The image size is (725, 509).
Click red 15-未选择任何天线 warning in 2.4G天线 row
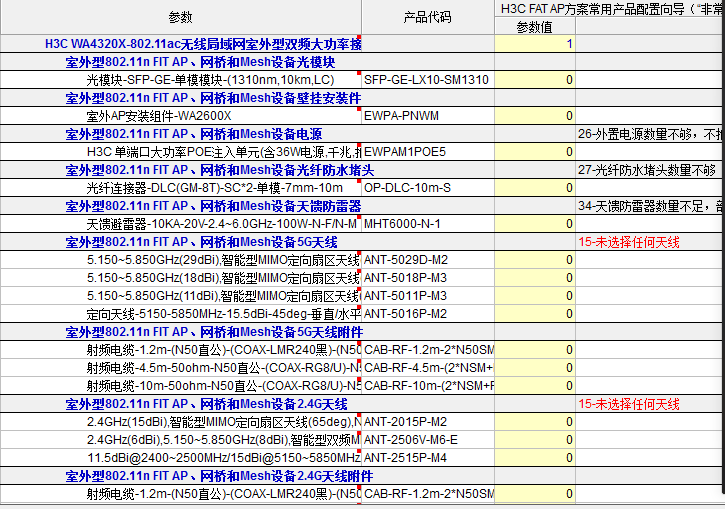click(629, 405)
